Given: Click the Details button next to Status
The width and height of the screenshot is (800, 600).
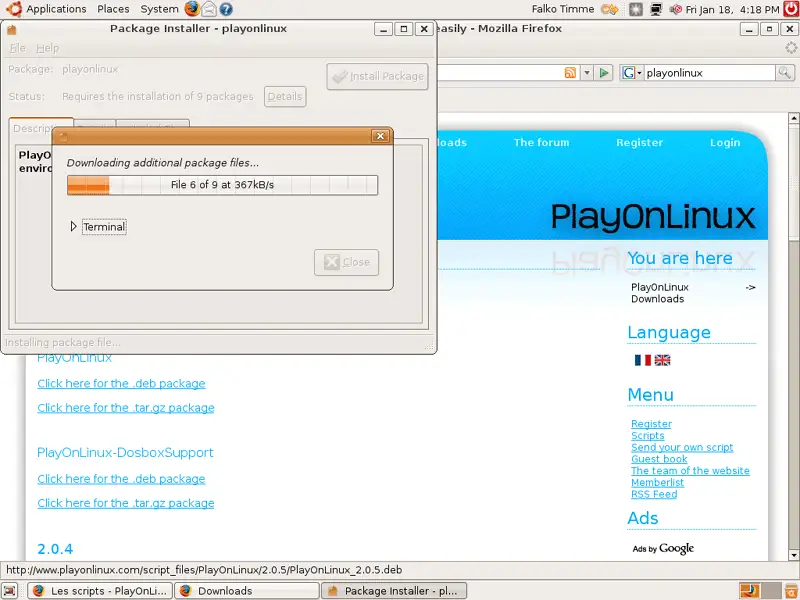Looking at the screenshot, I should 285,96.
